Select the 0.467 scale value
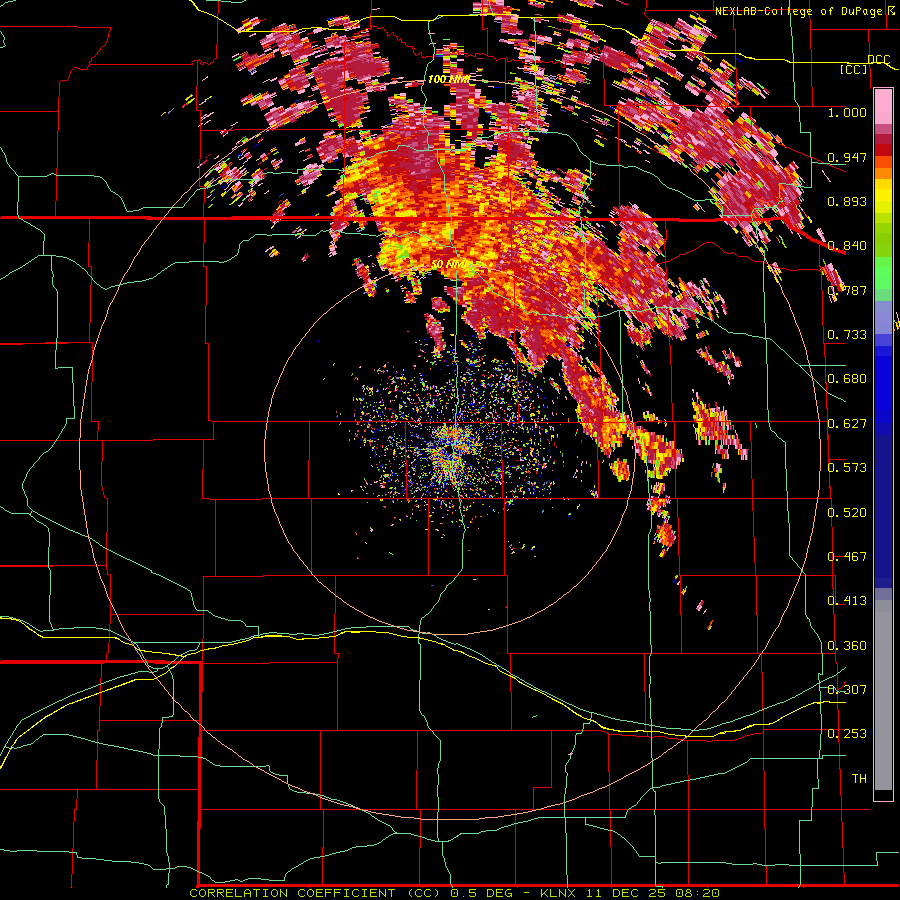This screenshot has width=900, height=900. [x=847, y=557]
